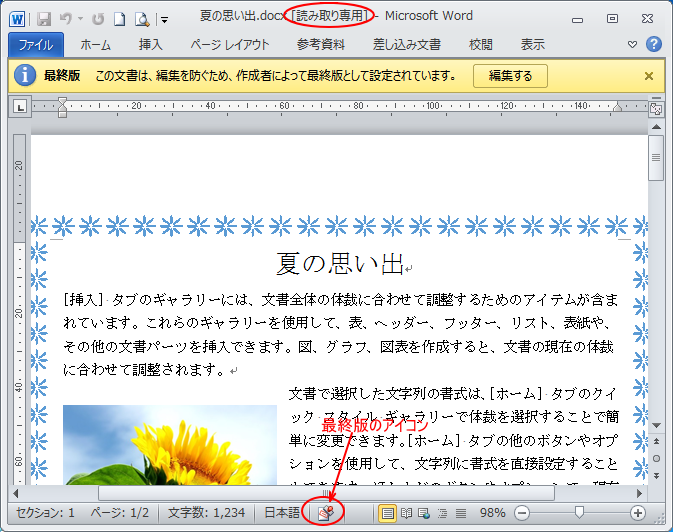Open the 差し込み文書 ribbon tab
The image size is (673, 532).
click(x=406, y=44)
